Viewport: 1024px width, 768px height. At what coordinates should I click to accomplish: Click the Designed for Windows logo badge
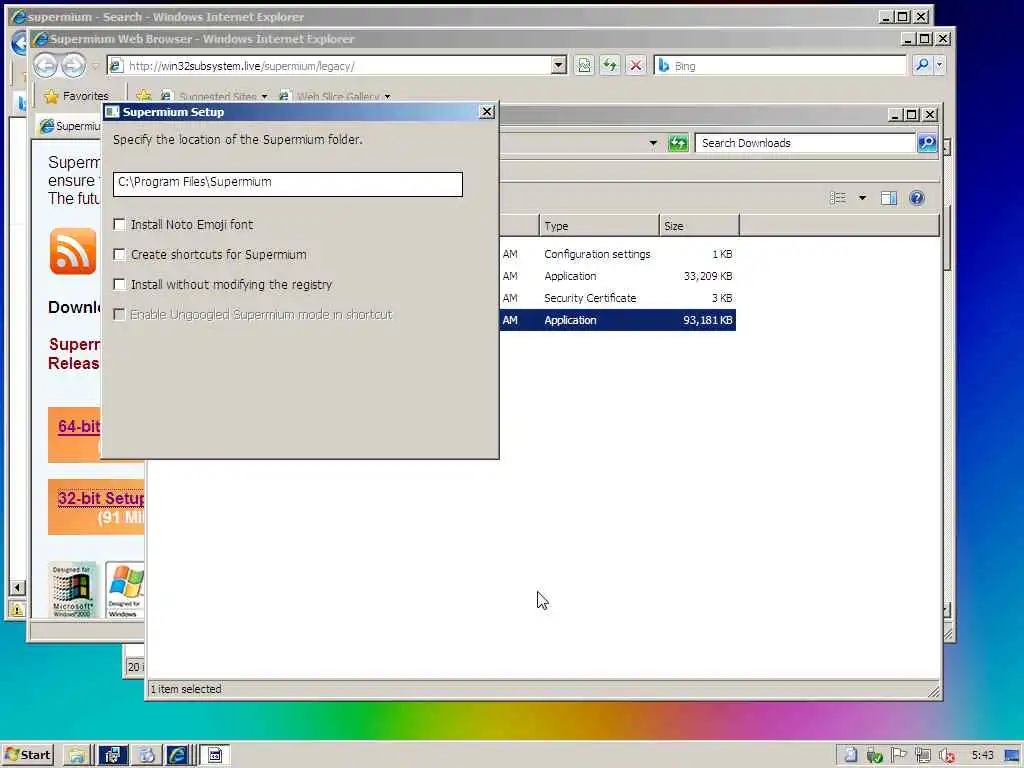pyautogui.click(x=124, y=590)
